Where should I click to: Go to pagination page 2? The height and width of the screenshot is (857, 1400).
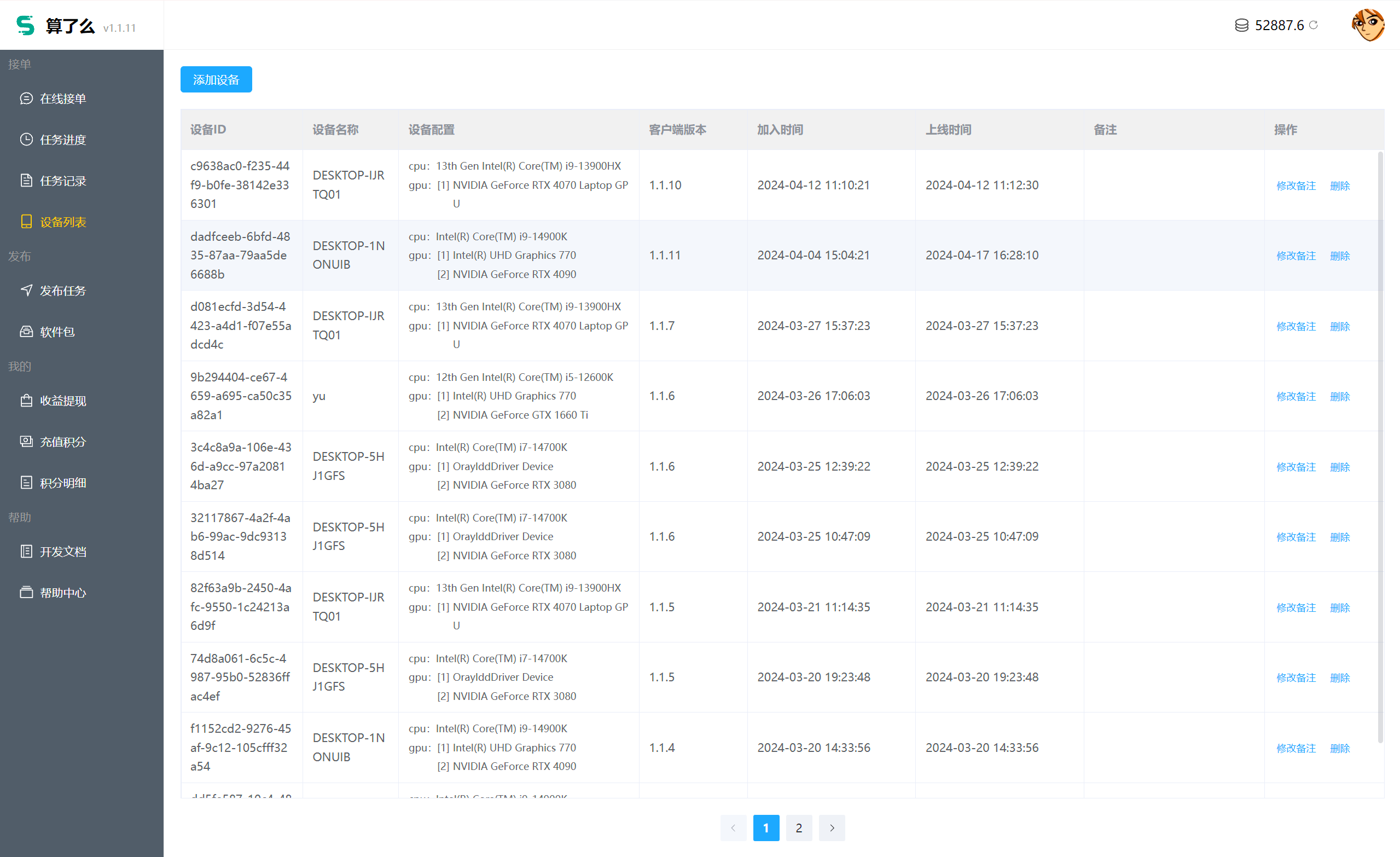(799, 828)
